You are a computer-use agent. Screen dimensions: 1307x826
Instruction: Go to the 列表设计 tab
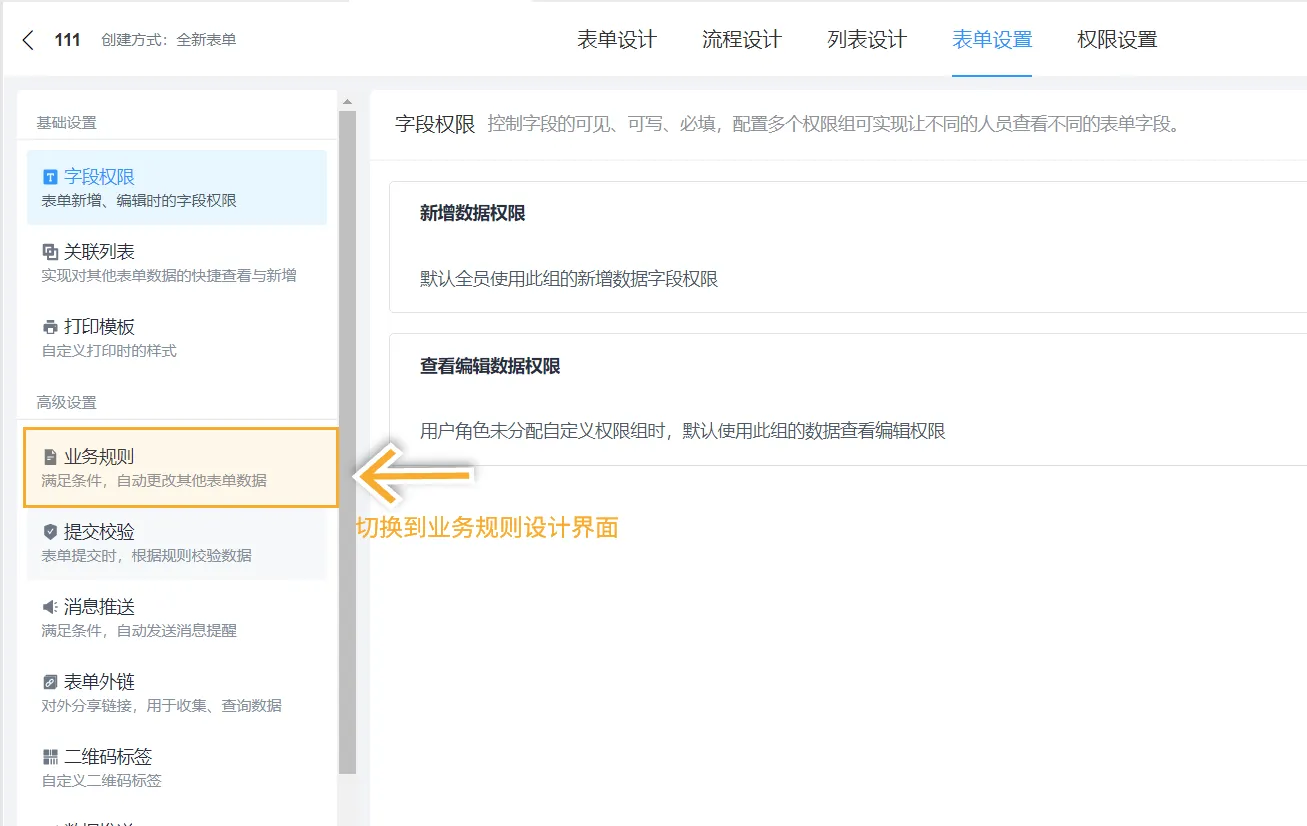(867, 40)
